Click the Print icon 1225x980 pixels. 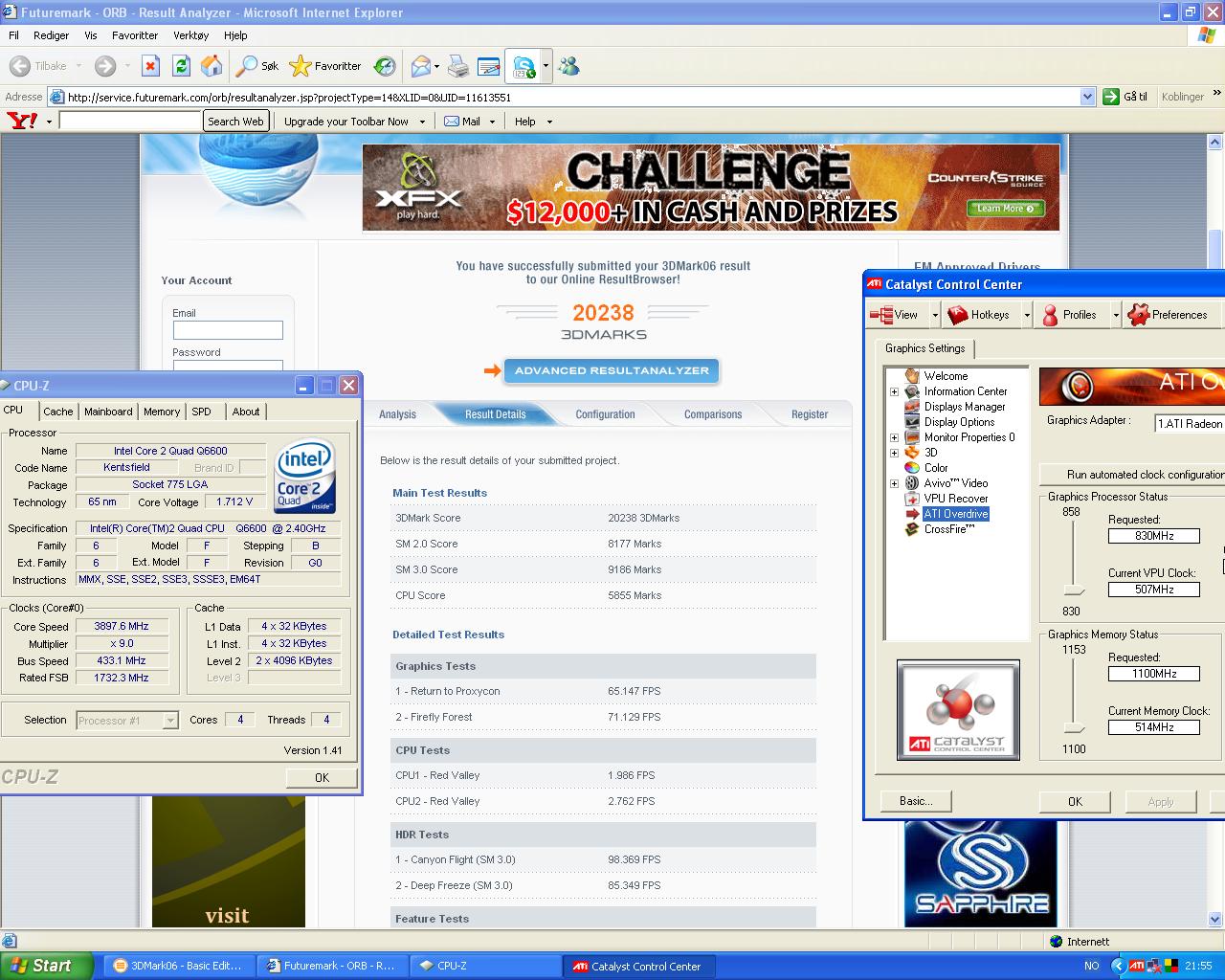tap(458, 66)
